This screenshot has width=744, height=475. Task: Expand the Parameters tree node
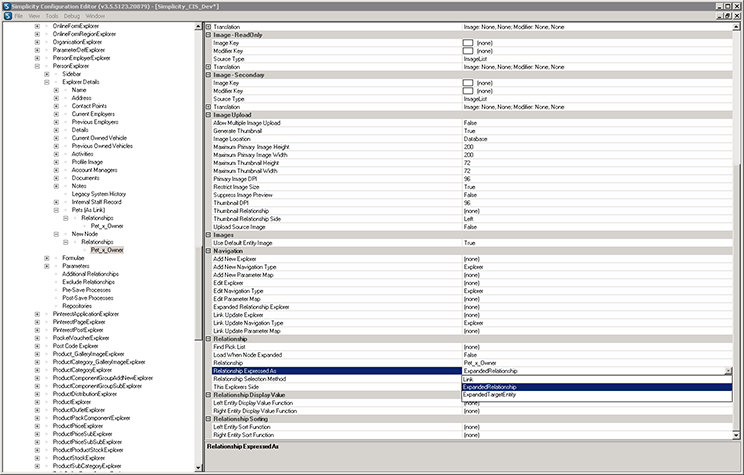point(46,266)
